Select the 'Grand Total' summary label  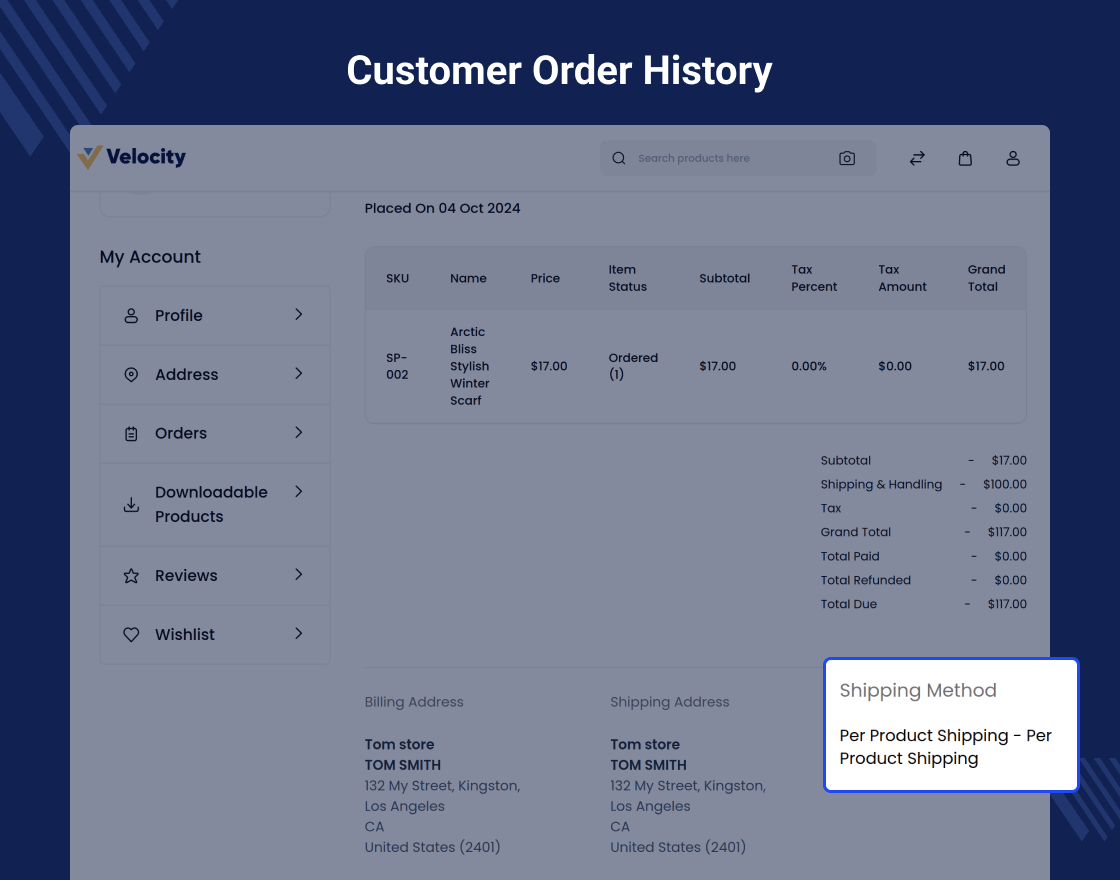click(855, 532)
